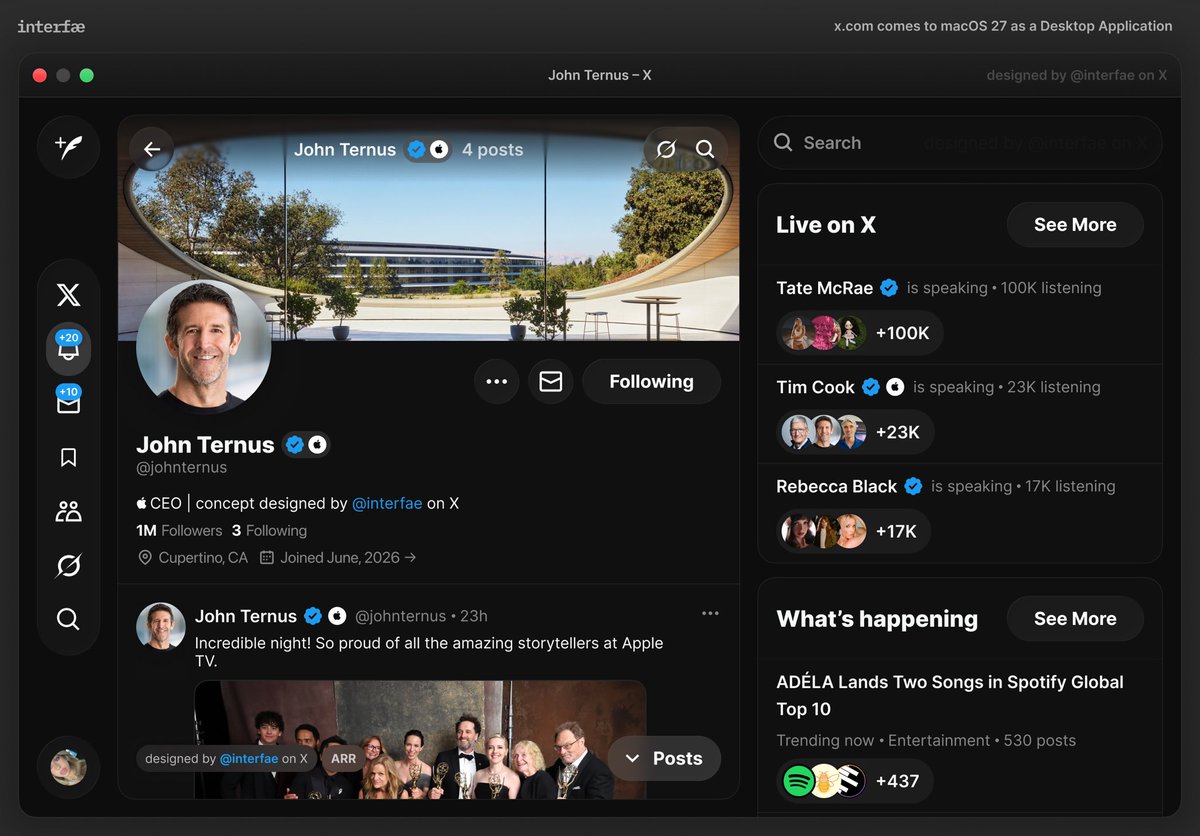Screen dimensions: 1200x836
Task: Open ADÉLA Spotify Global Top 10 trend
Action: [950, 695]
